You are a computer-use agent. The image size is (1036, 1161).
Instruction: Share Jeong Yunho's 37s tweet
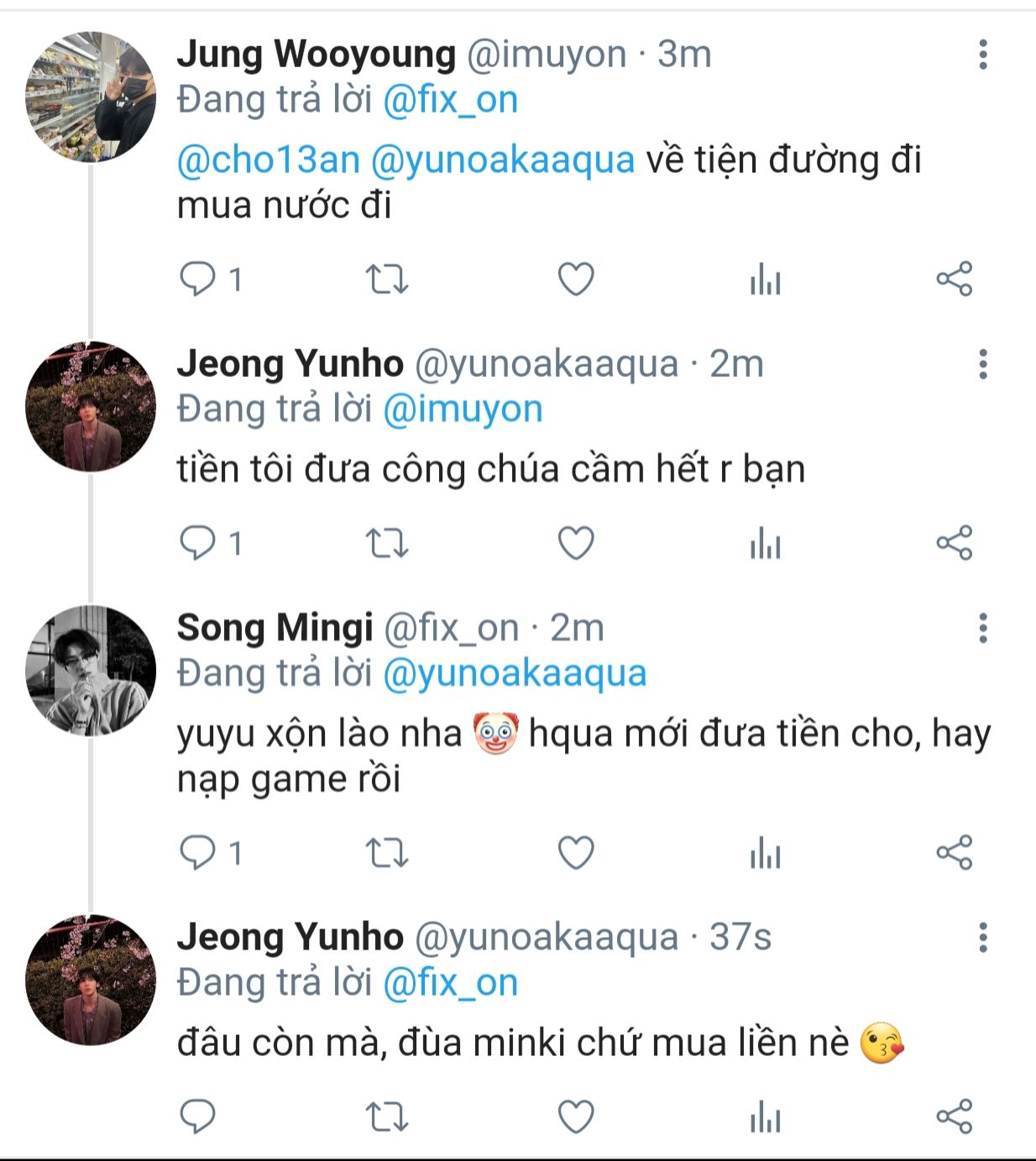[x=954, y=1117]
